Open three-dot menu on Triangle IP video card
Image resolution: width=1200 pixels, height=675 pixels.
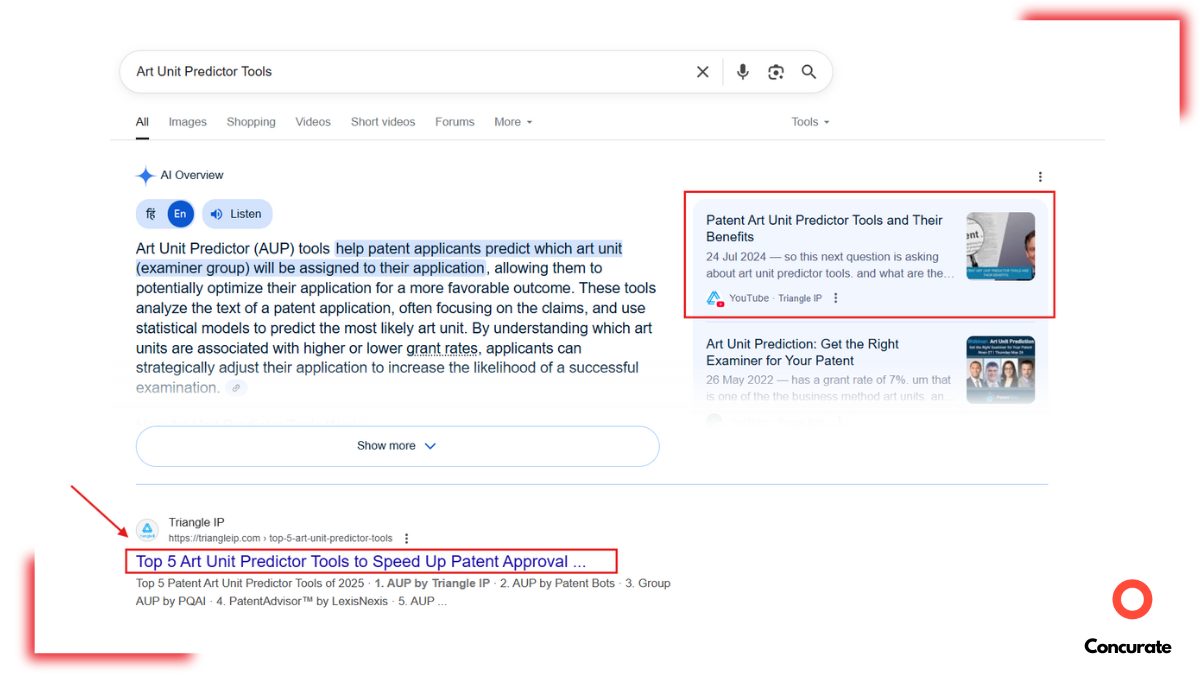pos(836,298)
